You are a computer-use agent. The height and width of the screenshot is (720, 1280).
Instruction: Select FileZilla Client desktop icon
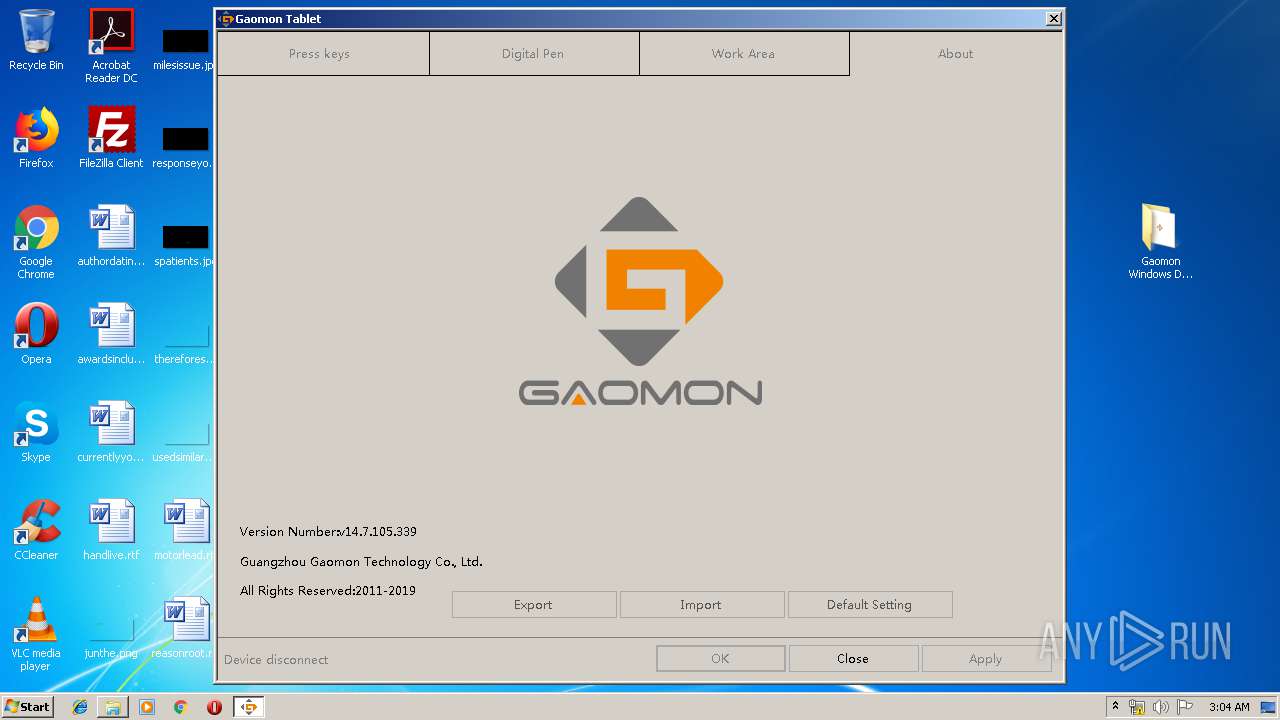[111, 138]
